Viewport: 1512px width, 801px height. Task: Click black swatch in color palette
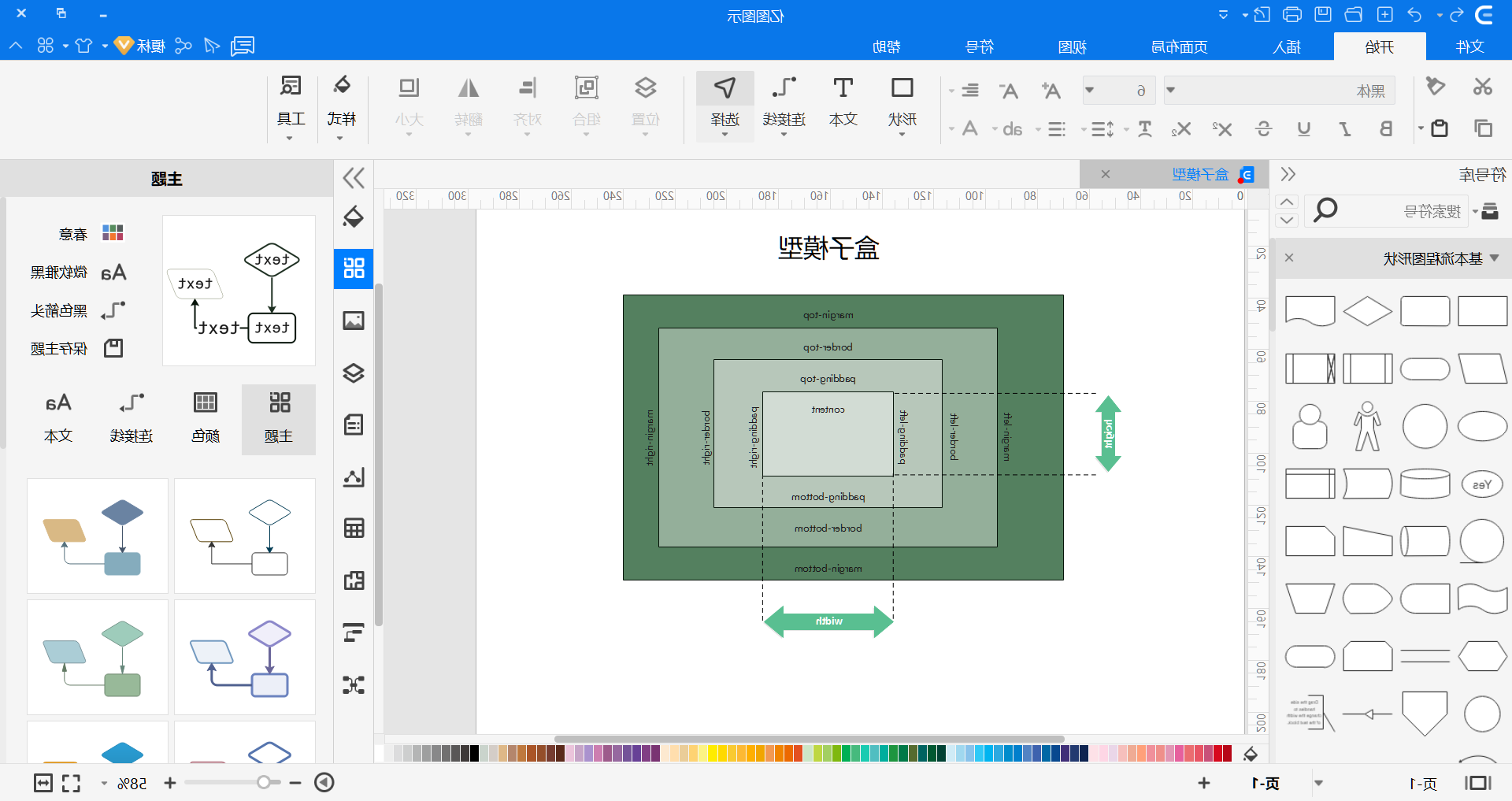(474, 754)
